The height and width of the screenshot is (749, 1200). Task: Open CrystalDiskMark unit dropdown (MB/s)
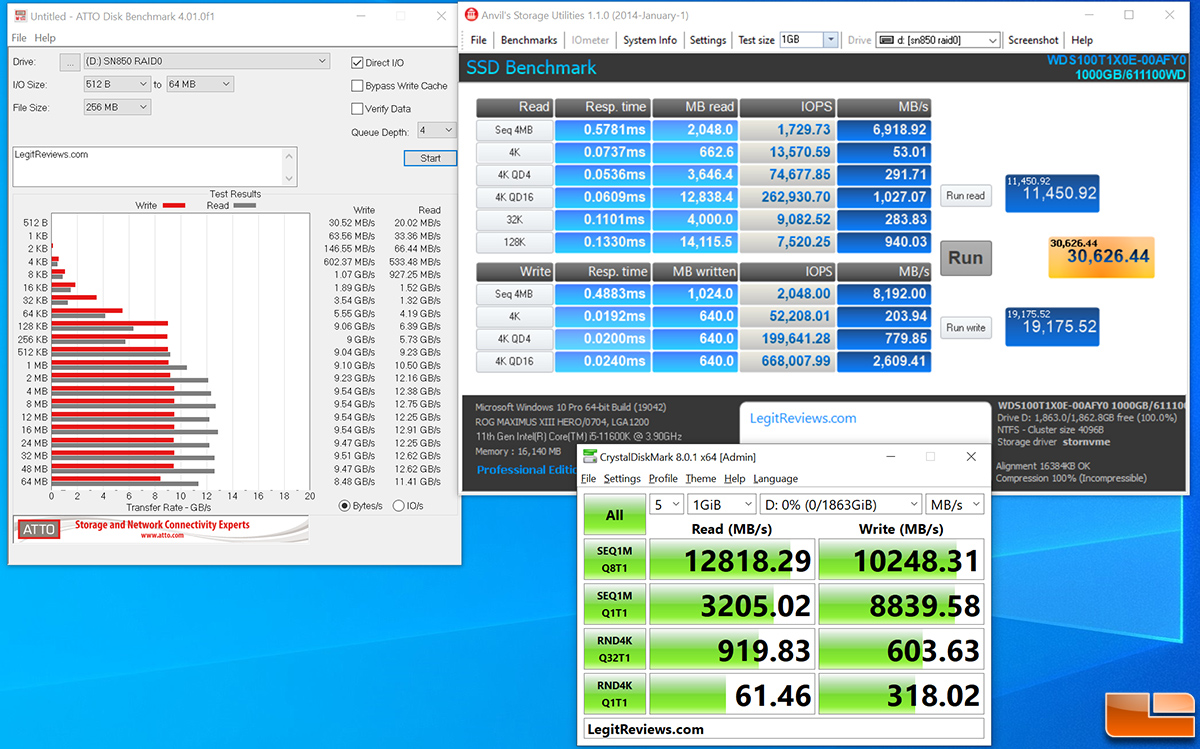954,505
